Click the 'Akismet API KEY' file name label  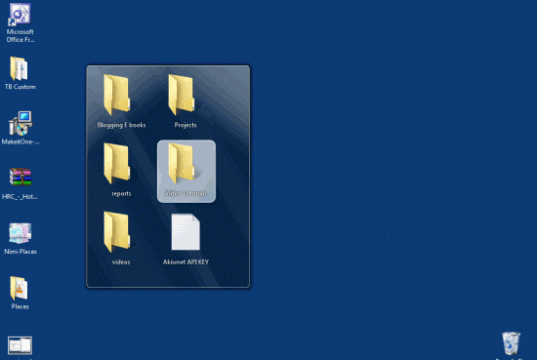(x=186, y=262)
